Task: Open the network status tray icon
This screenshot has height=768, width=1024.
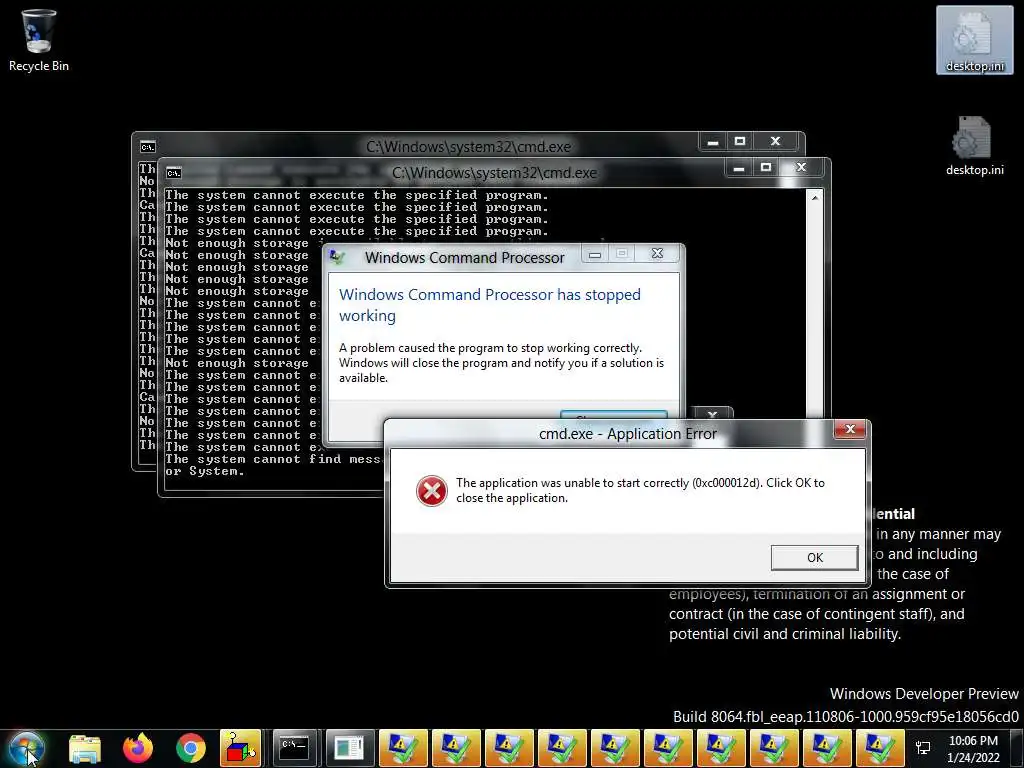Action: pos(923,748)
